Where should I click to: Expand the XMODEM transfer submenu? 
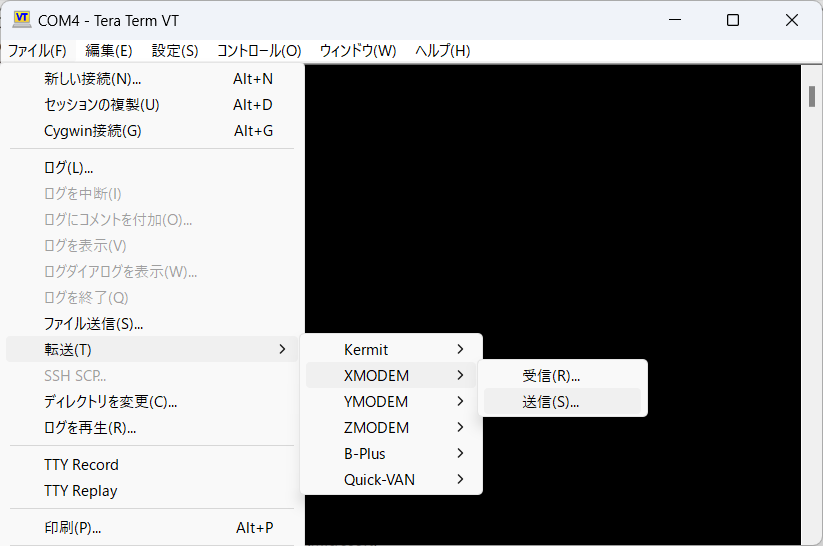391,375
